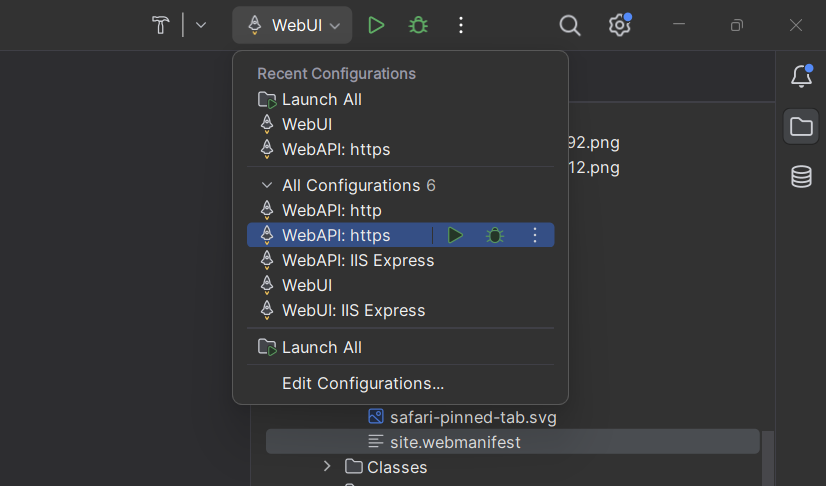Open more options for WebAPI: https
The height and width of the screenshot is (486, 826).
[x=535, y=235]
